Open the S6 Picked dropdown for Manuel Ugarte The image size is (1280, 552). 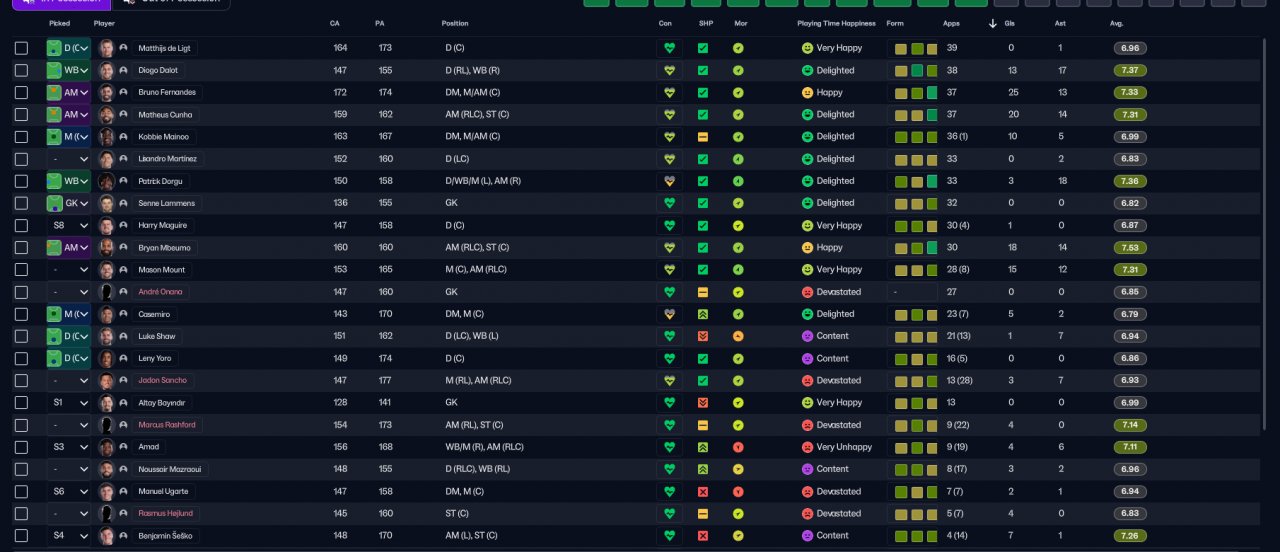[x=68, y=491]
